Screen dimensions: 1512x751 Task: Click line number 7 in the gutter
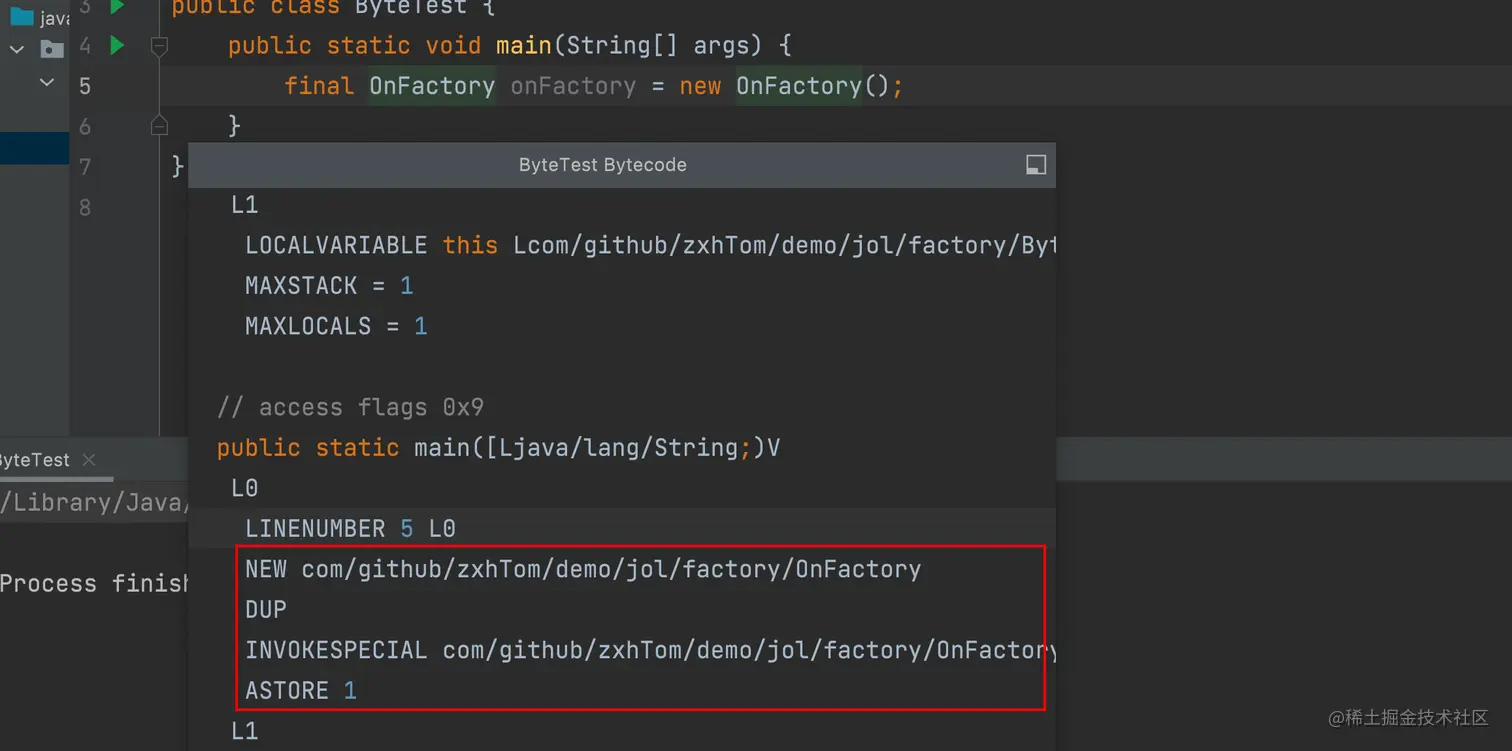tap(84, 166)
